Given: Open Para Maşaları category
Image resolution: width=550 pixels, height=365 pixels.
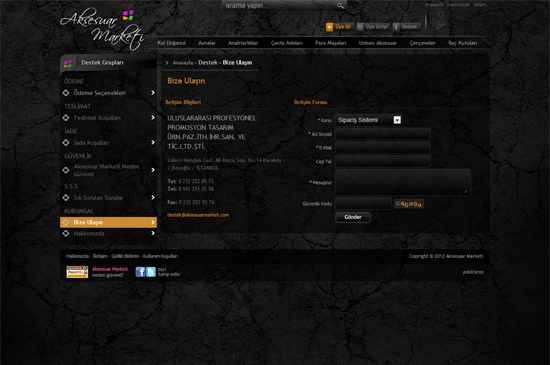Looking at the screenshot, I should tap(330, 43).
